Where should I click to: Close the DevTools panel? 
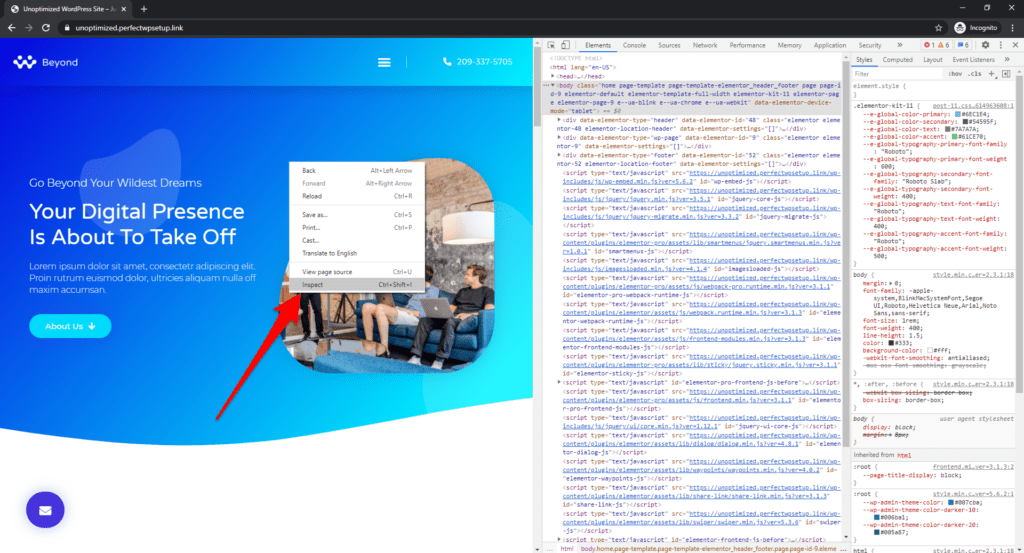click(1015, 45)
